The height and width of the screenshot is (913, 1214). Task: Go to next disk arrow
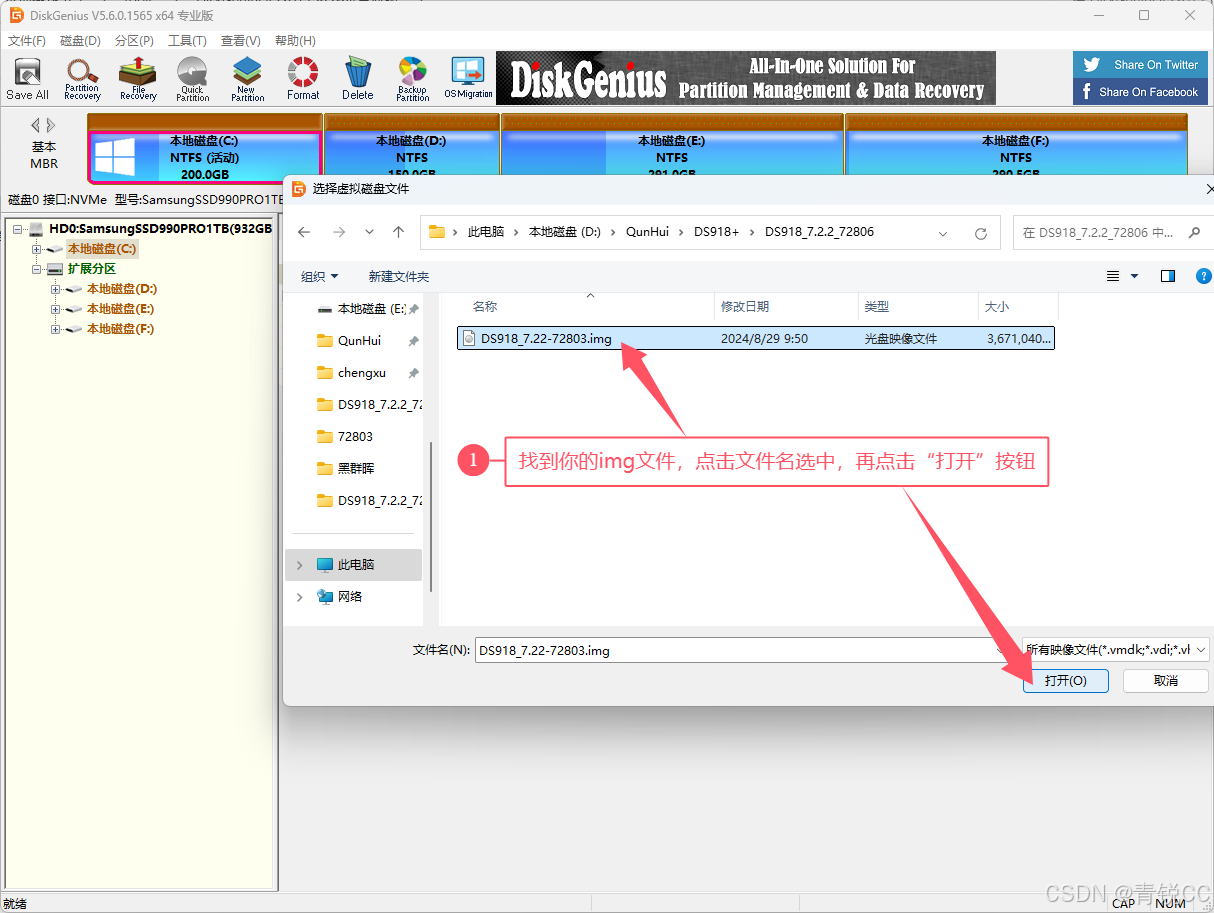[x=51, y=125]
